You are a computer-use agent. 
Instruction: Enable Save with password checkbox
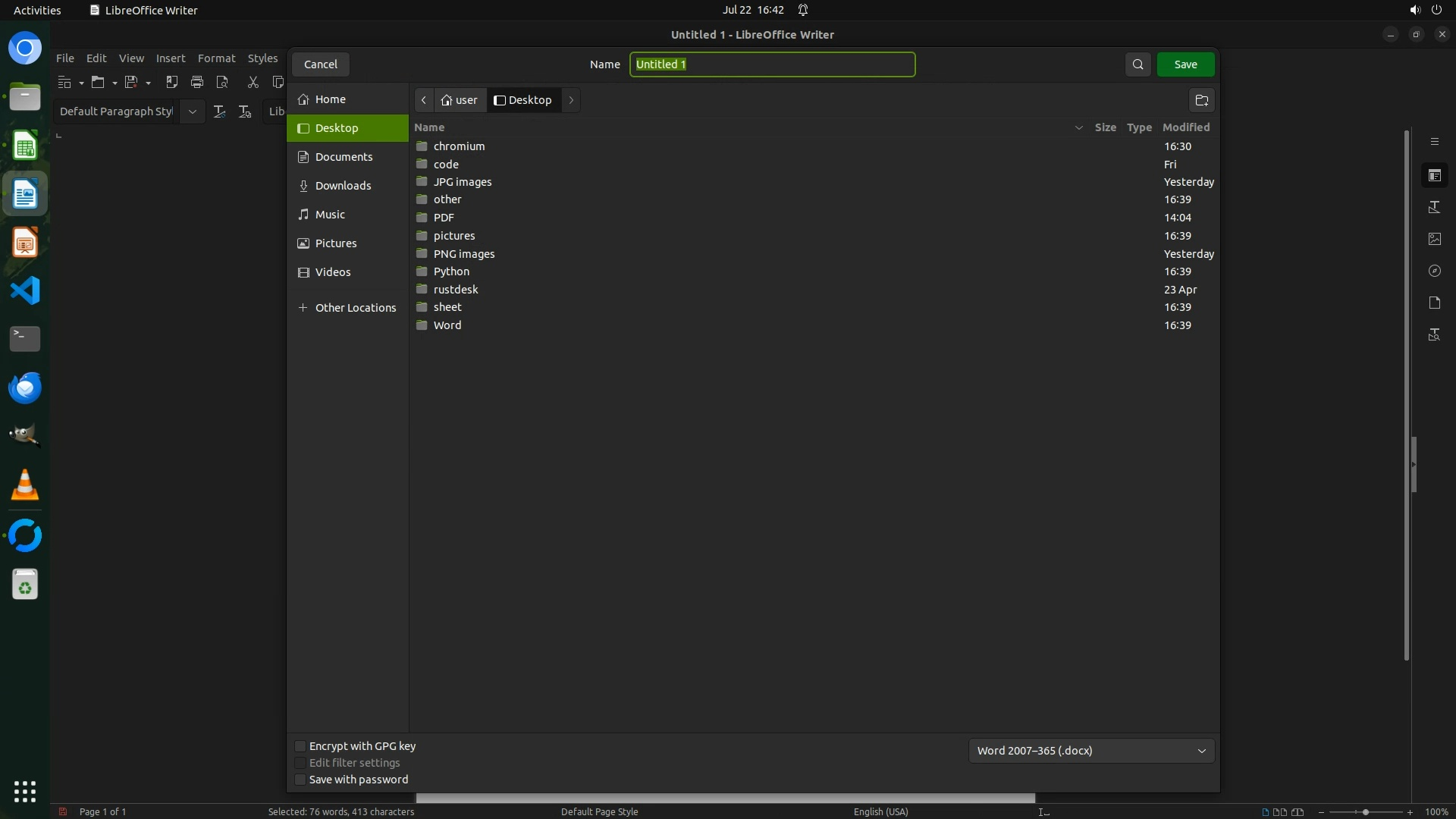pos(300,780)
